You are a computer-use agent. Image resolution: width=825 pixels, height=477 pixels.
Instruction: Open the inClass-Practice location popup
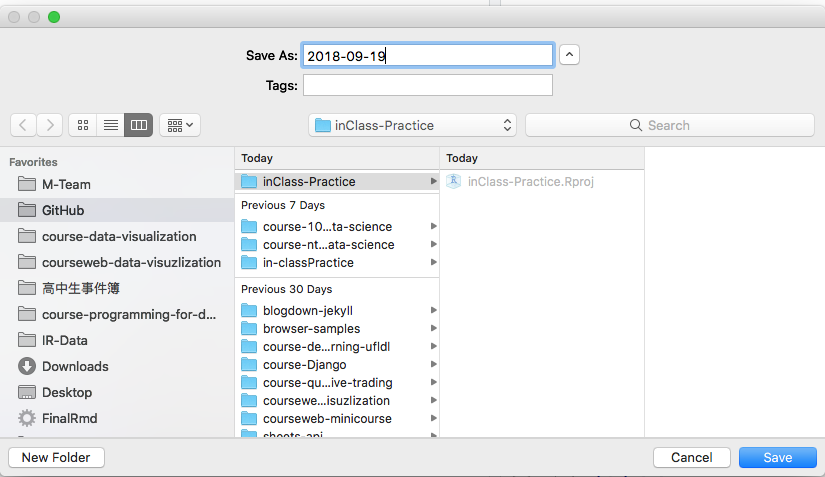(412, 125)
